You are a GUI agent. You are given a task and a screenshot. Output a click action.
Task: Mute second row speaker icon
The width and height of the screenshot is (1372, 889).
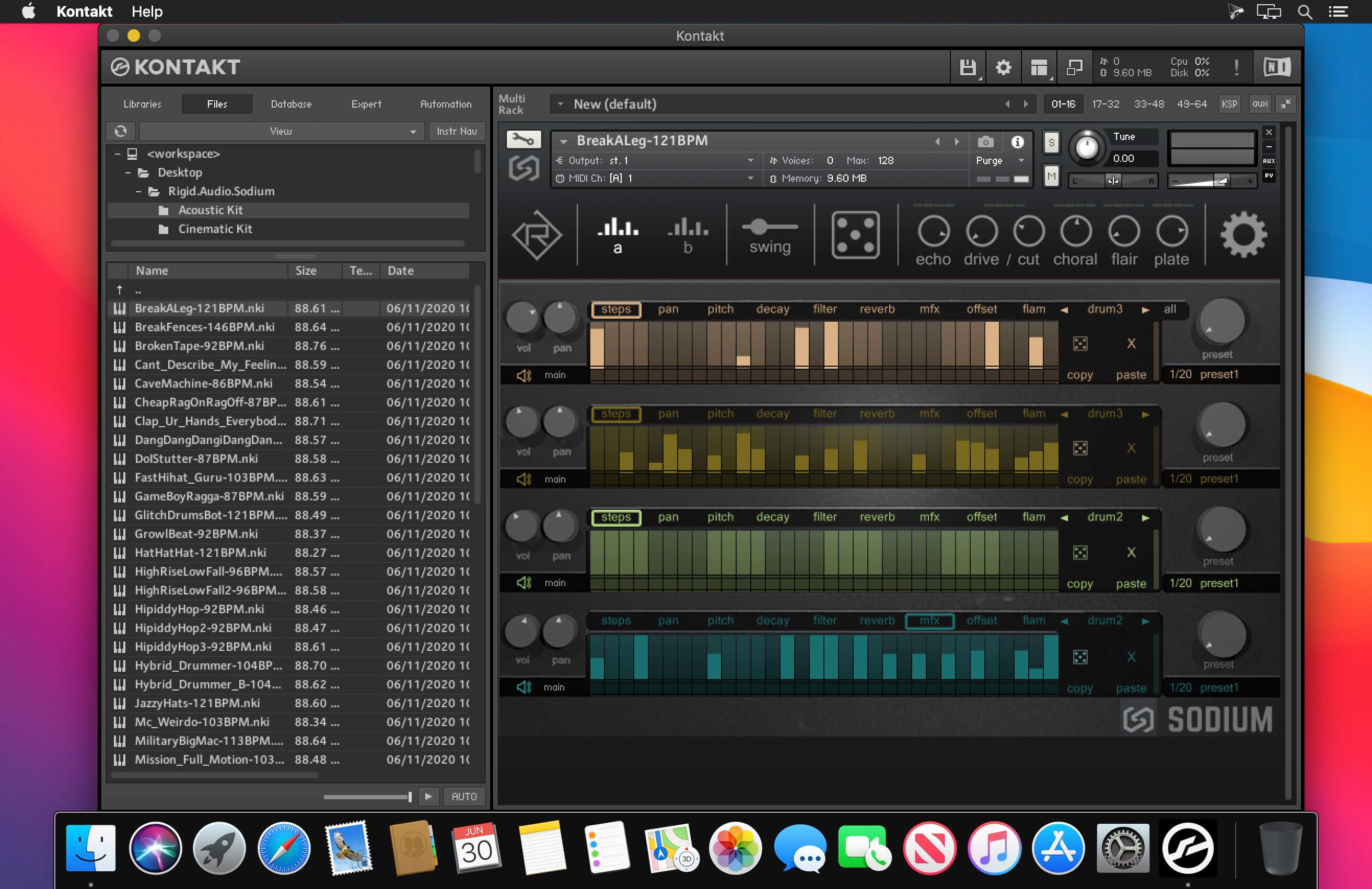click(x=524, y=479)
